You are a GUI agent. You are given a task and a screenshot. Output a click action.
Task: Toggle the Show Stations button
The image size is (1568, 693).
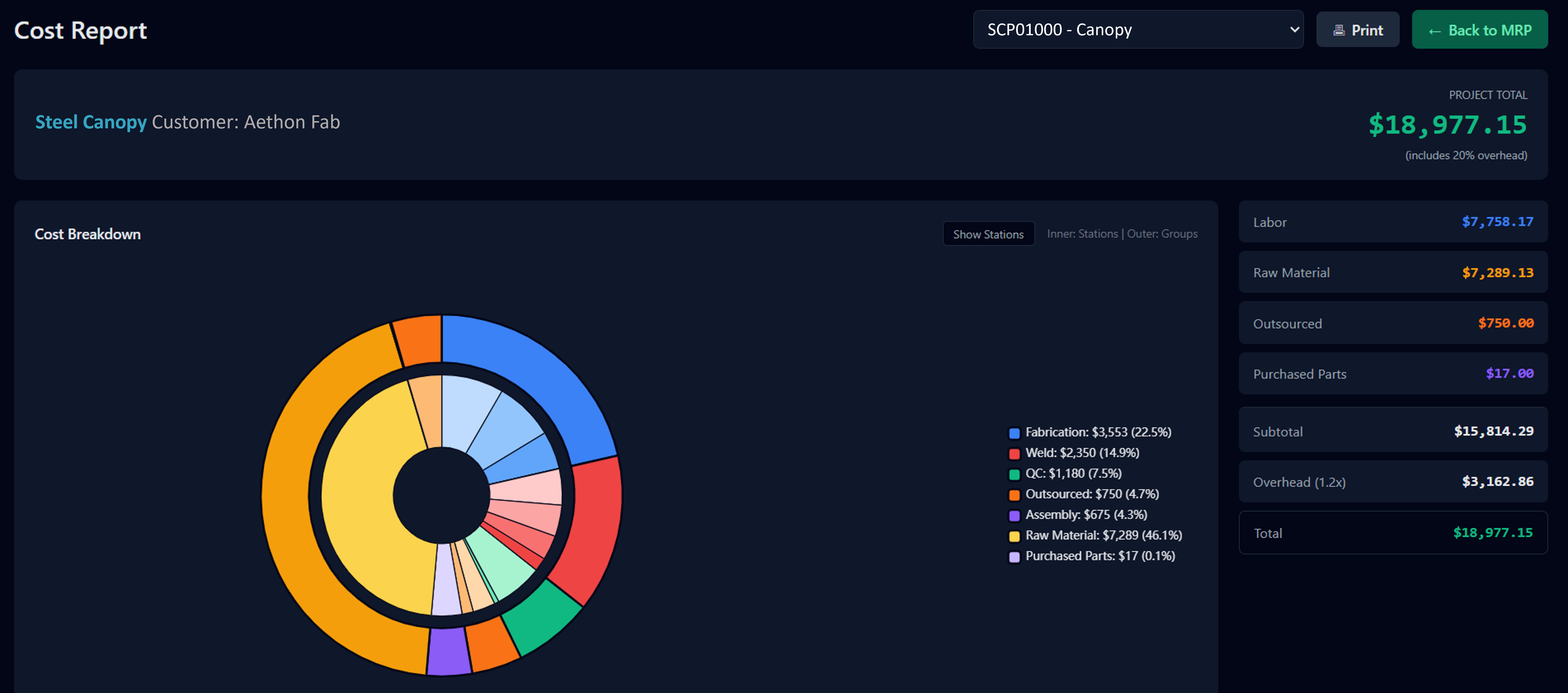988,234
